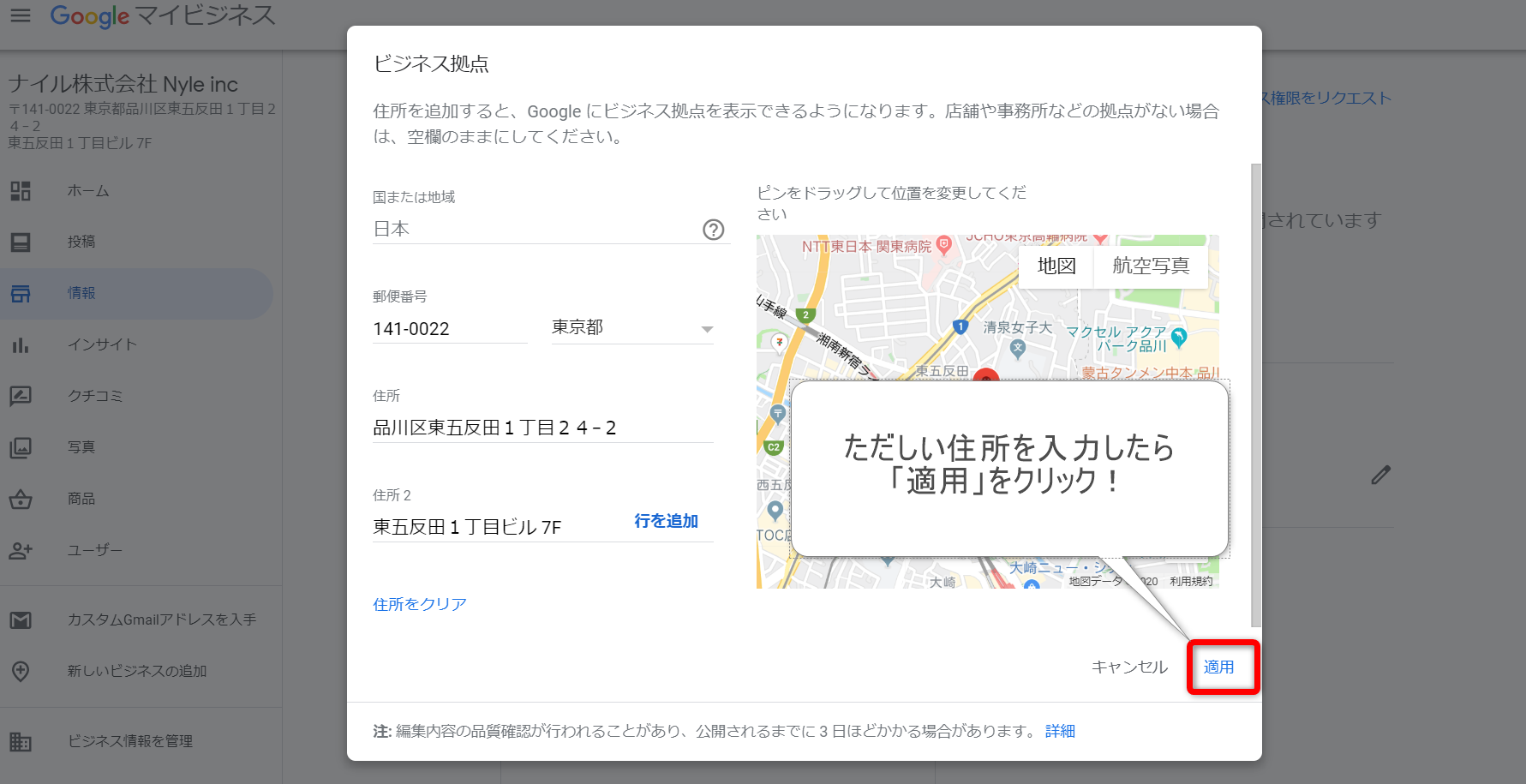
Task: Switch map to 地図 view
Action: (1056, 266)
